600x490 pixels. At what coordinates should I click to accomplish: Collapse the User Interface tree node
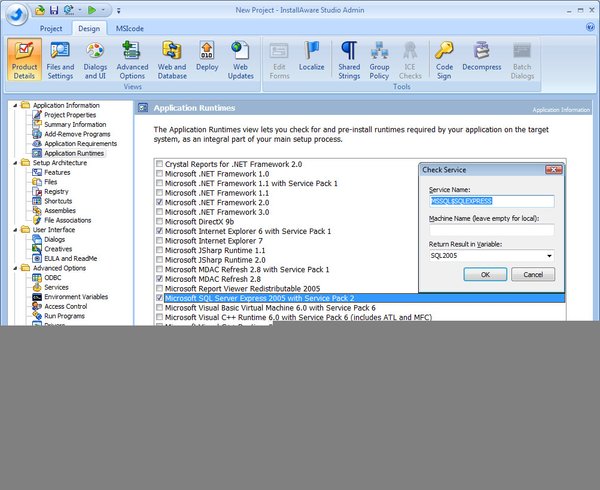(x=15, y=230)
